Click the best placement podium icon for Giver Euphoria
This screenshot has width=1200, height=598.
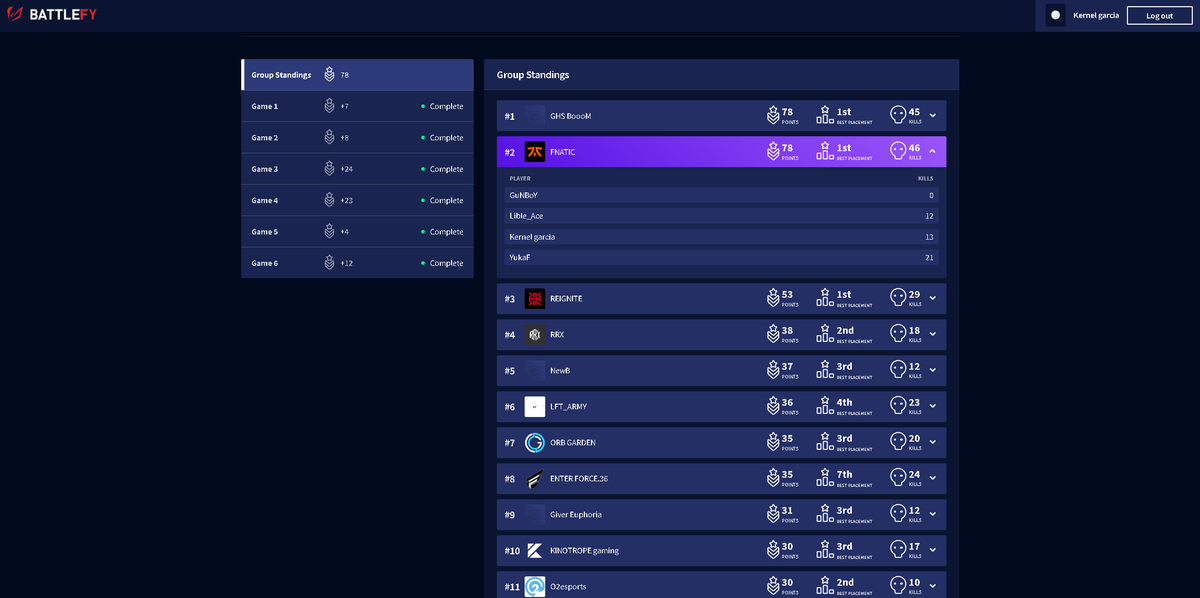click(x=825, y=514)
